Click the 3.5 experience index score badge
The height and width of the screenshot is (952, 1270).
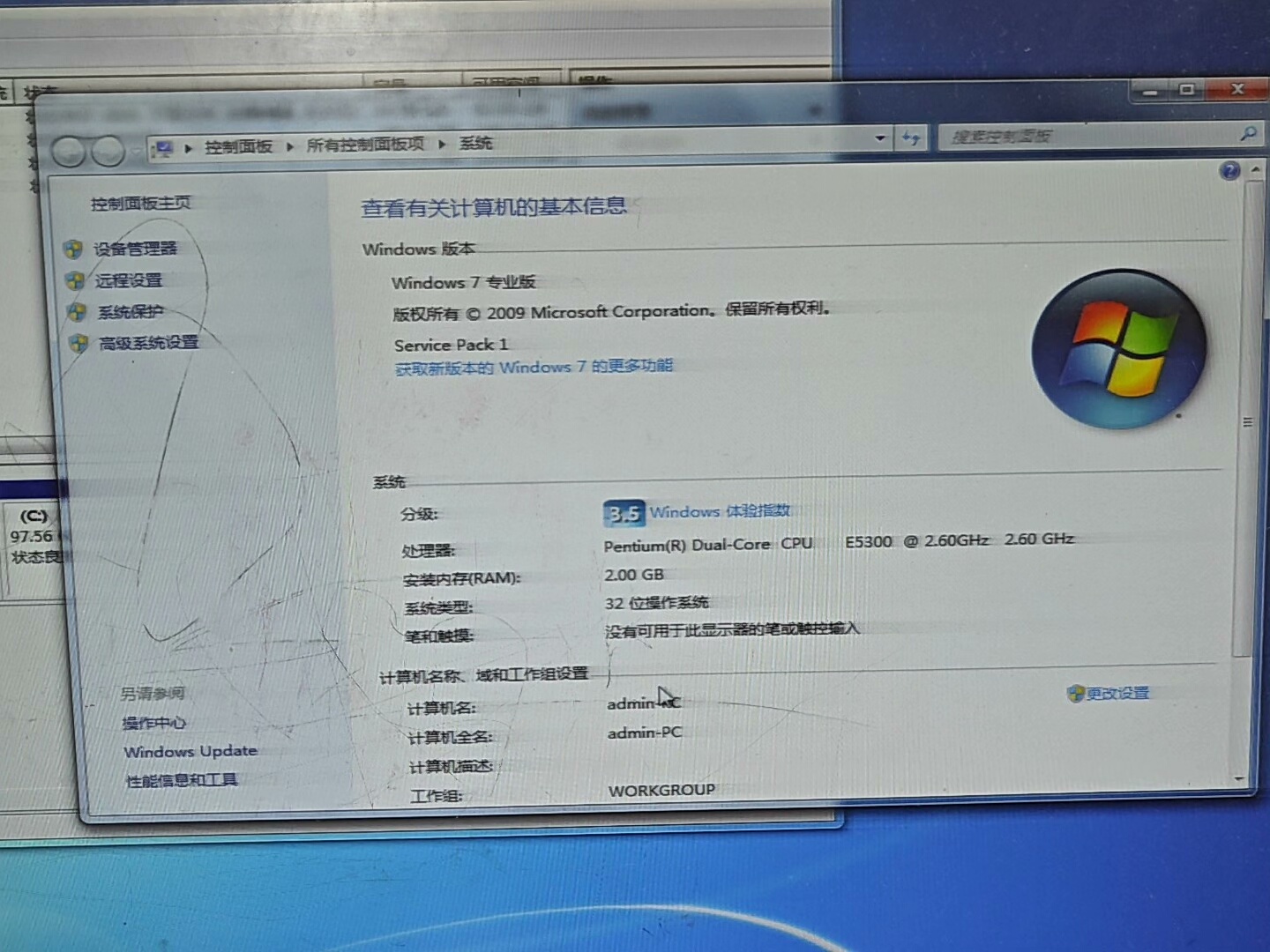coord(624,513)
